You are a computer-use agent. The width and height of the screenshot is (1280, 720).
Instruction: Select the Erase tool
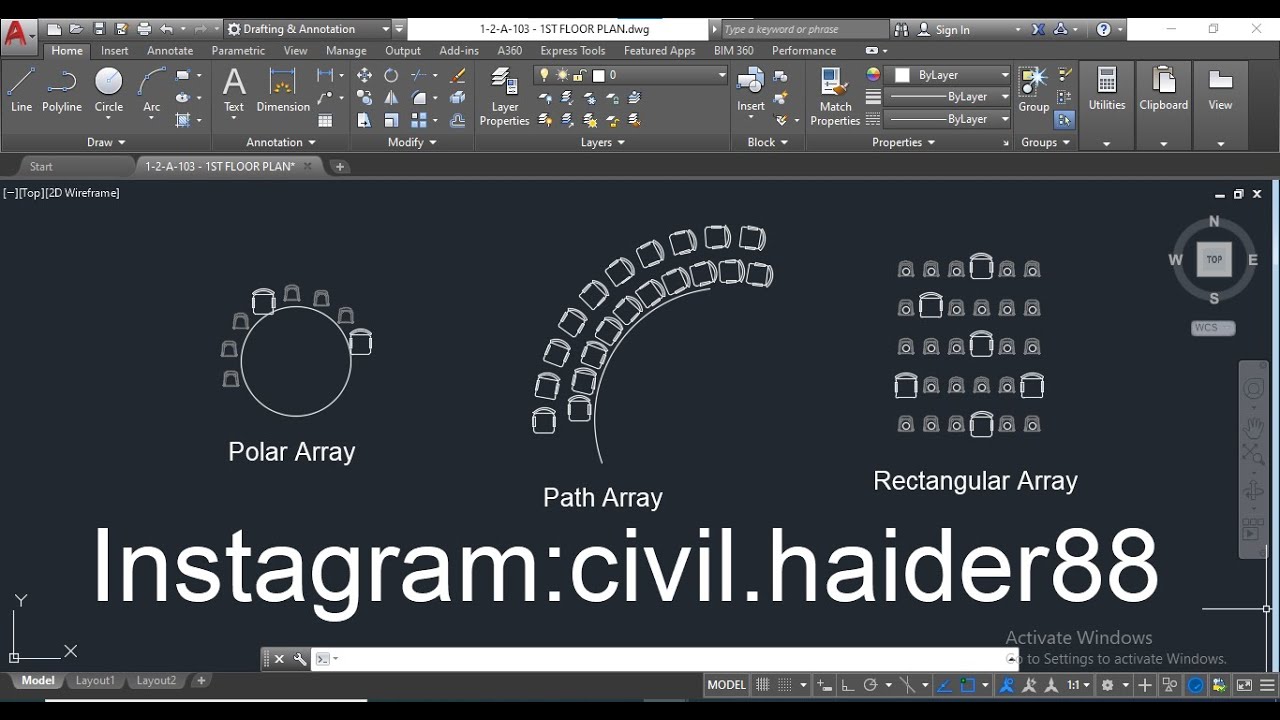458,75
